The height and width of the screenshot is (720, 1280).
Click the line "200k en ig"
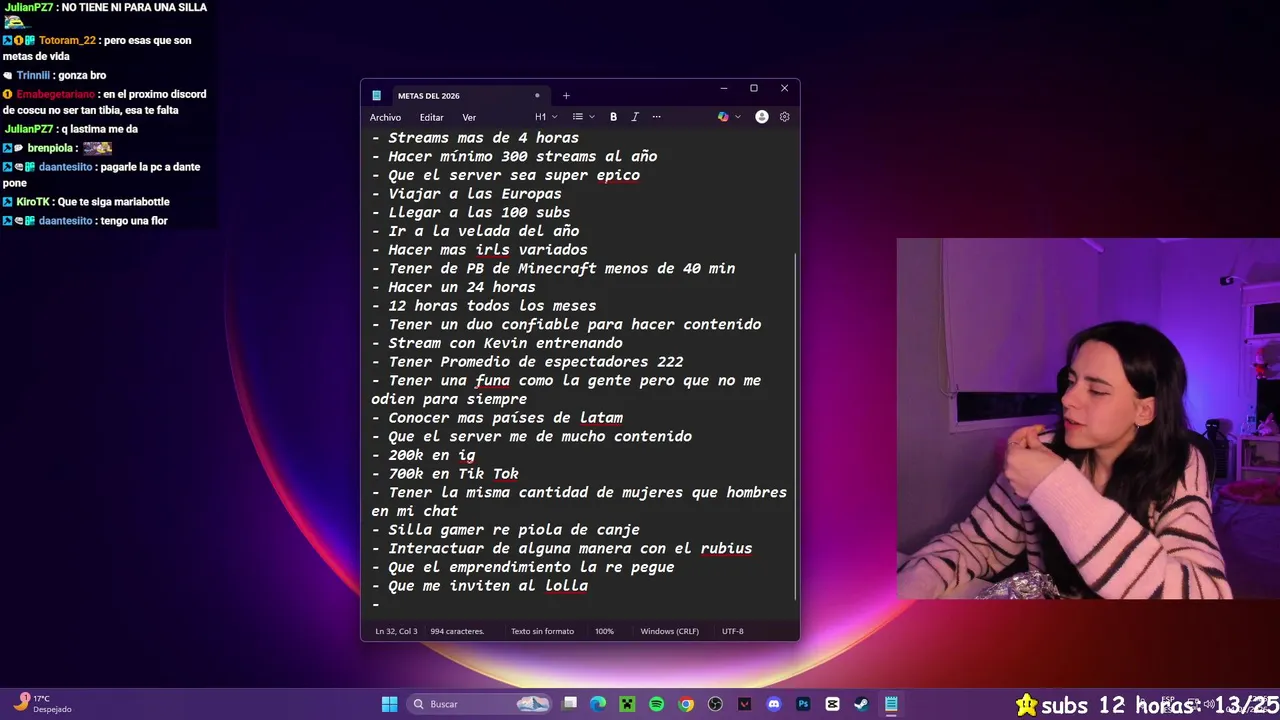click(423, 455)
